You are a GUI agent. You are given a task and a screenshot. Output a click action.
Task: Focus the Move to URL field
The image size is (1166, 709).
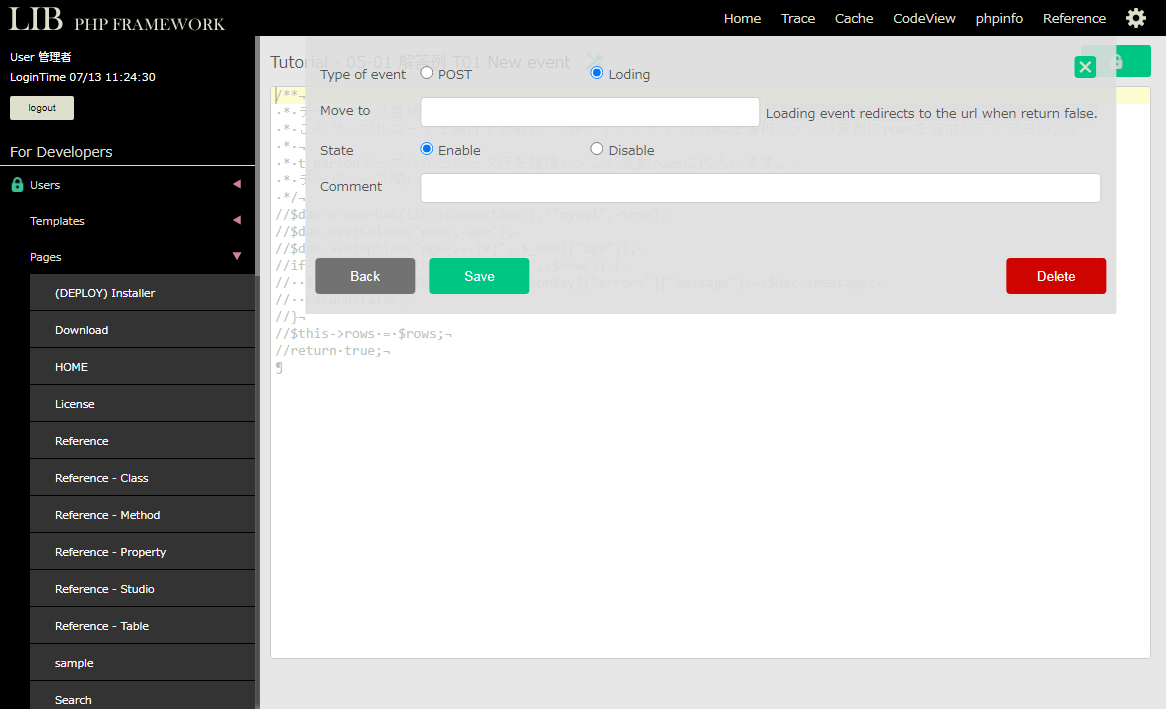pyautogui.click(x=590, y=112)
